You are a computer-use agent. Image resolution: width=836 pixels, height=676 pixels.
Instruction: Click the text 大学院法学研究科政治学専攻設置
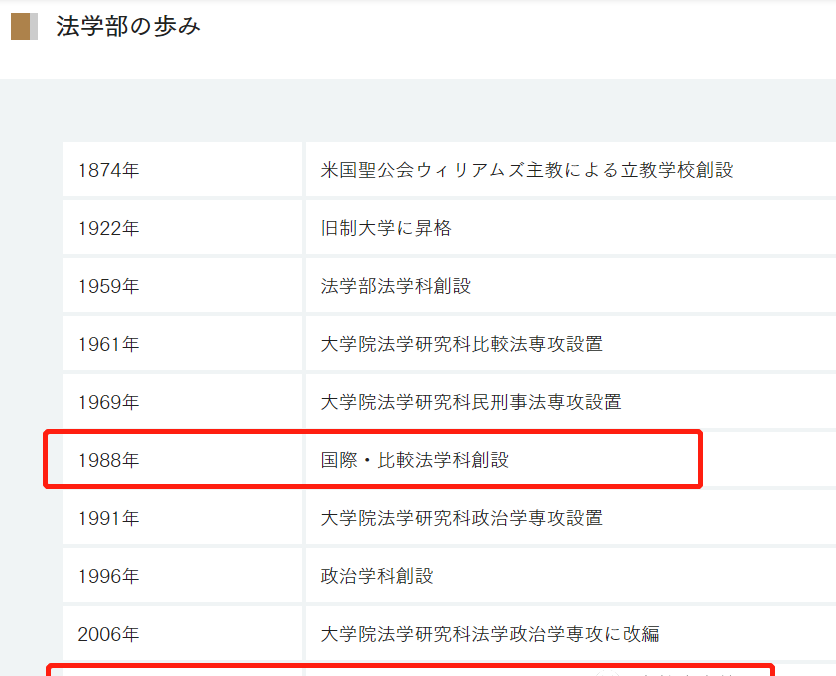(462, 518)
